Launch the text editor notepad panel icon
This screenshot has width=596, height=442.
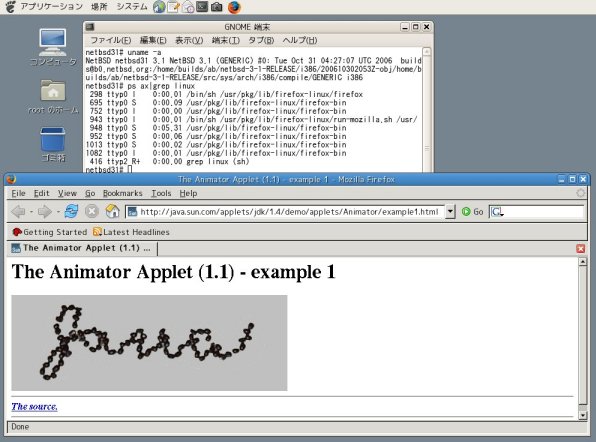(x=173, y=7)
